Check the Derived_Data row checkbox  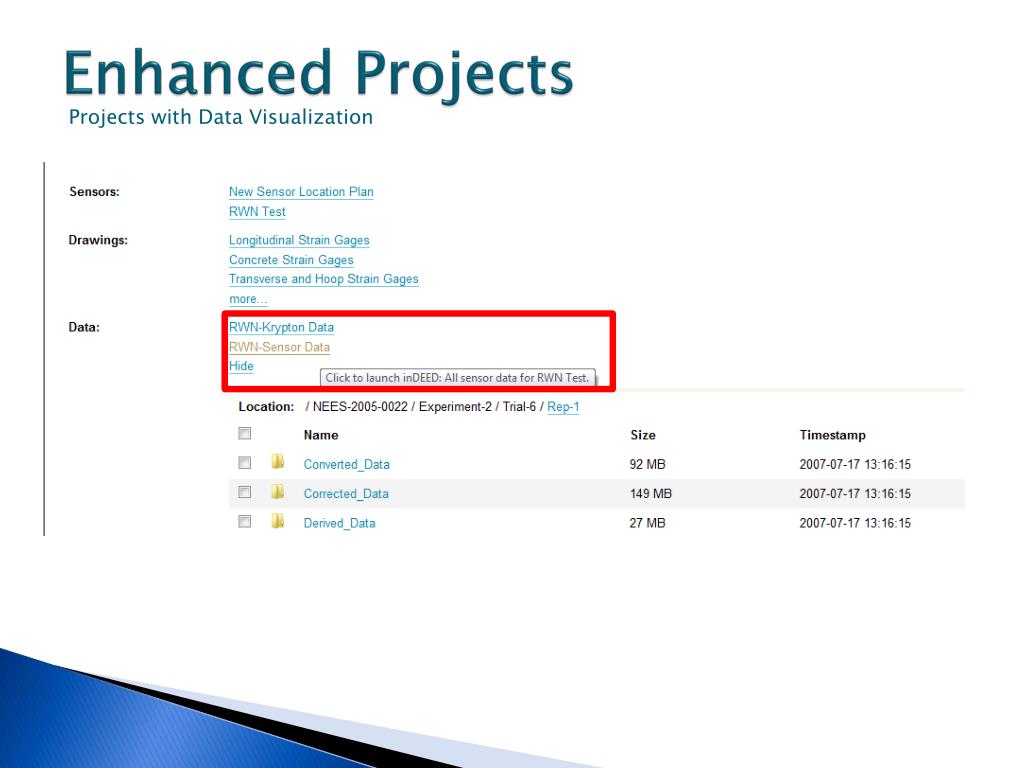(x=245, y=522)
